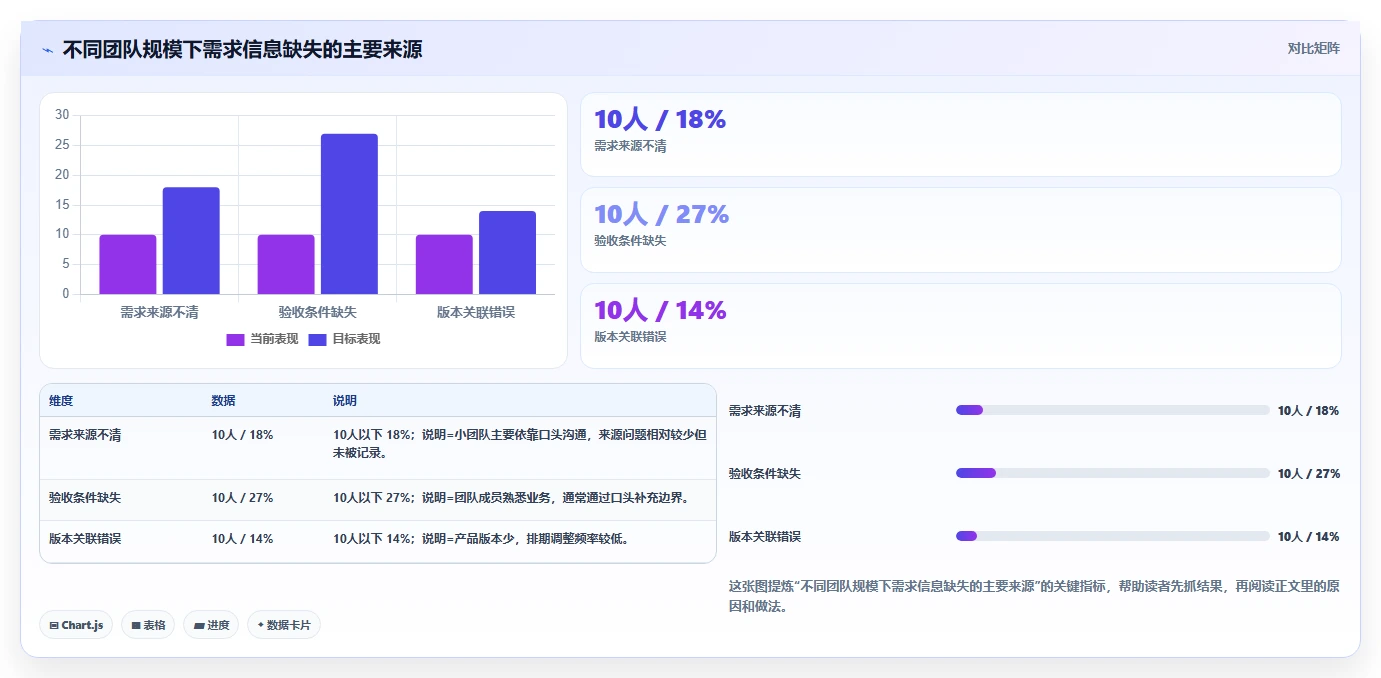Click the 表格 tag icon
The image size is (1381, 678).
[x=135, y=625]
